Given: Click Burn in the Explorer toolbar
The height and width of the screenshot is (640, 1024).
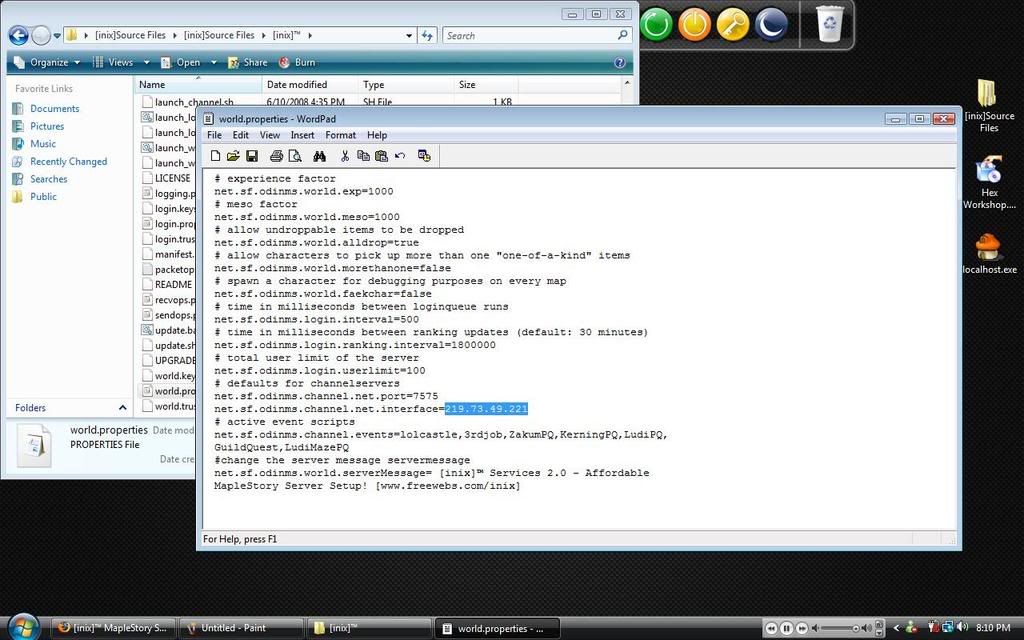Looking at the screenshot, I should point(297,63).
